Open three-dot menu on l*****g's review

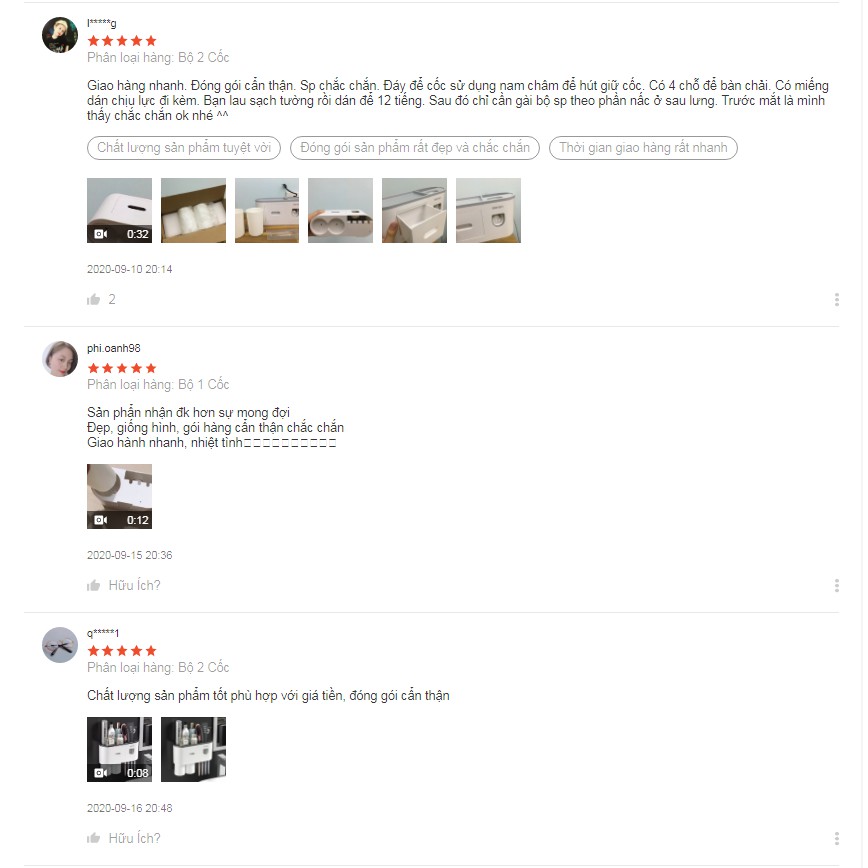836,299
